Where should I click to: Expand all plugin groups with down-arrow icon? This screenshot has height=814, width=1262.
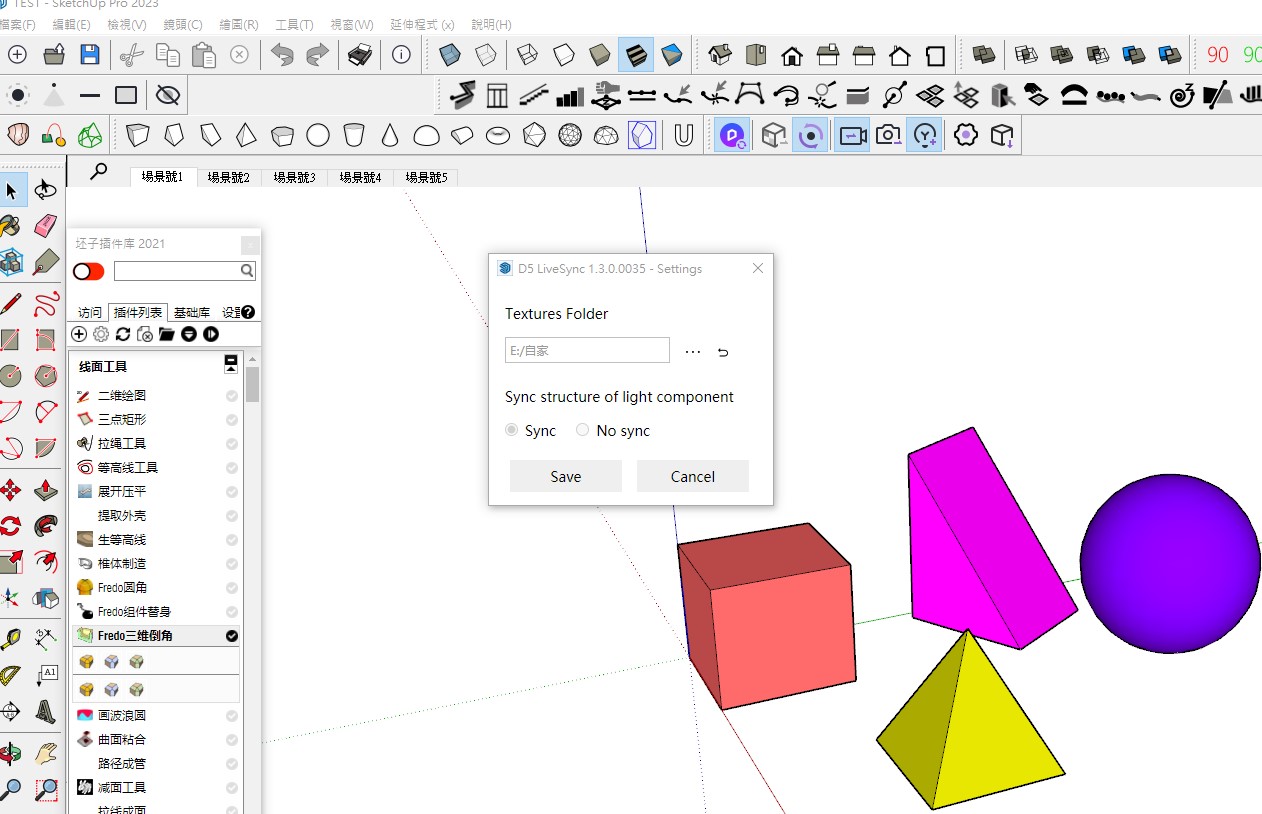188,334
